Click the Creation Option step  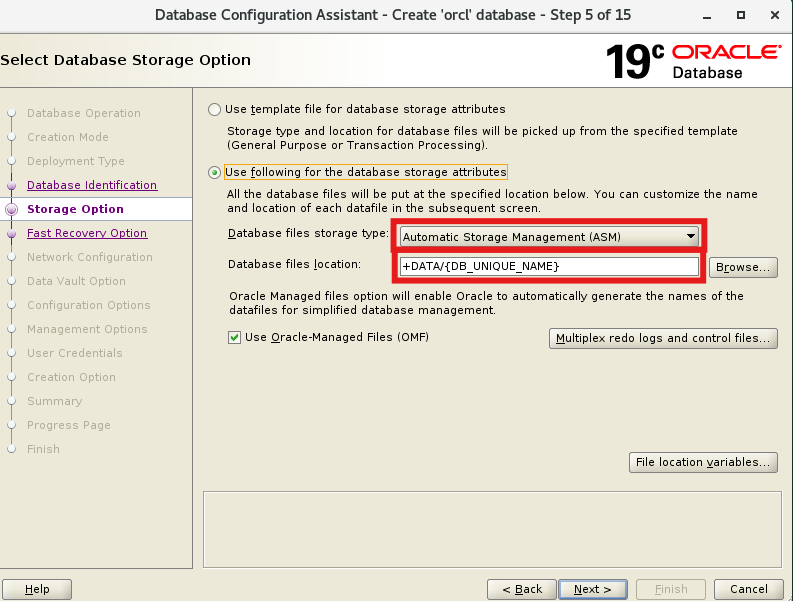pyautogui.click(x=71, y=377)
